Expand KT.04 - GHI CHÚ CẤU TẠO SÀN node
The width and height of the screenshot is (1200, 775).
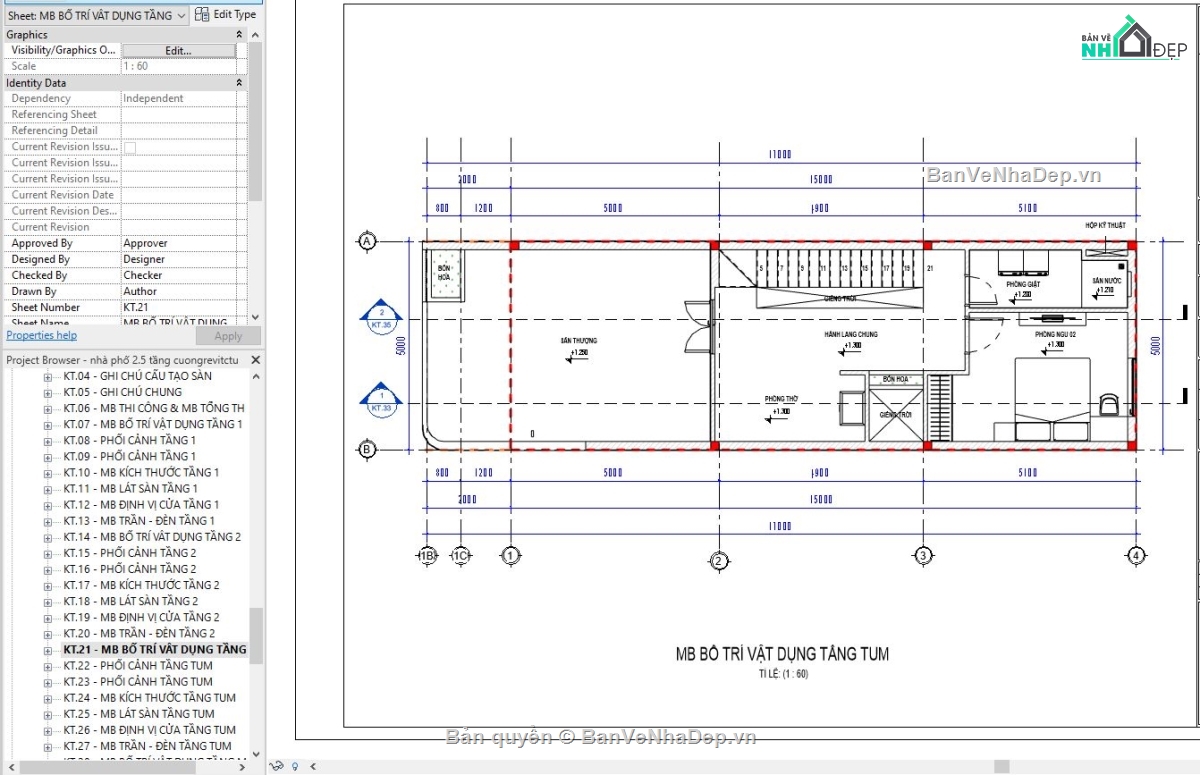point(48,376)
